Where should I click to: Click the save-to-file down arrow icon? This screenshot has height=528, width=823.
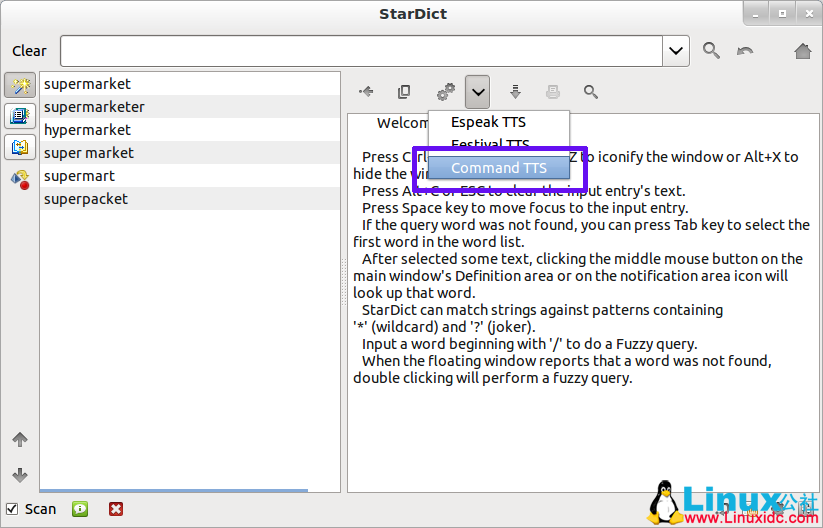pyautogui.click(x=515, y=92)
